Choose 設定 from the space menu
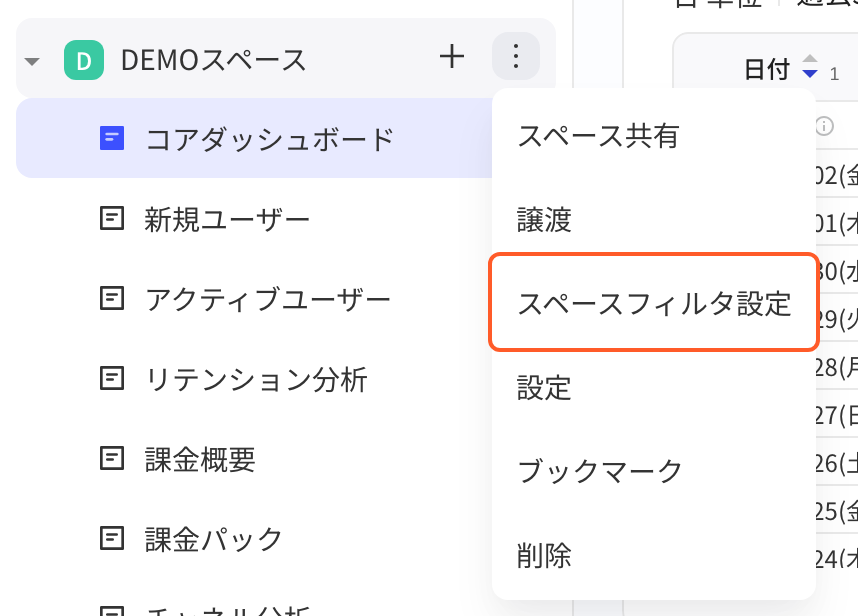Image resolution: width=858 pixels, height=616 pixels. (653, 388)
